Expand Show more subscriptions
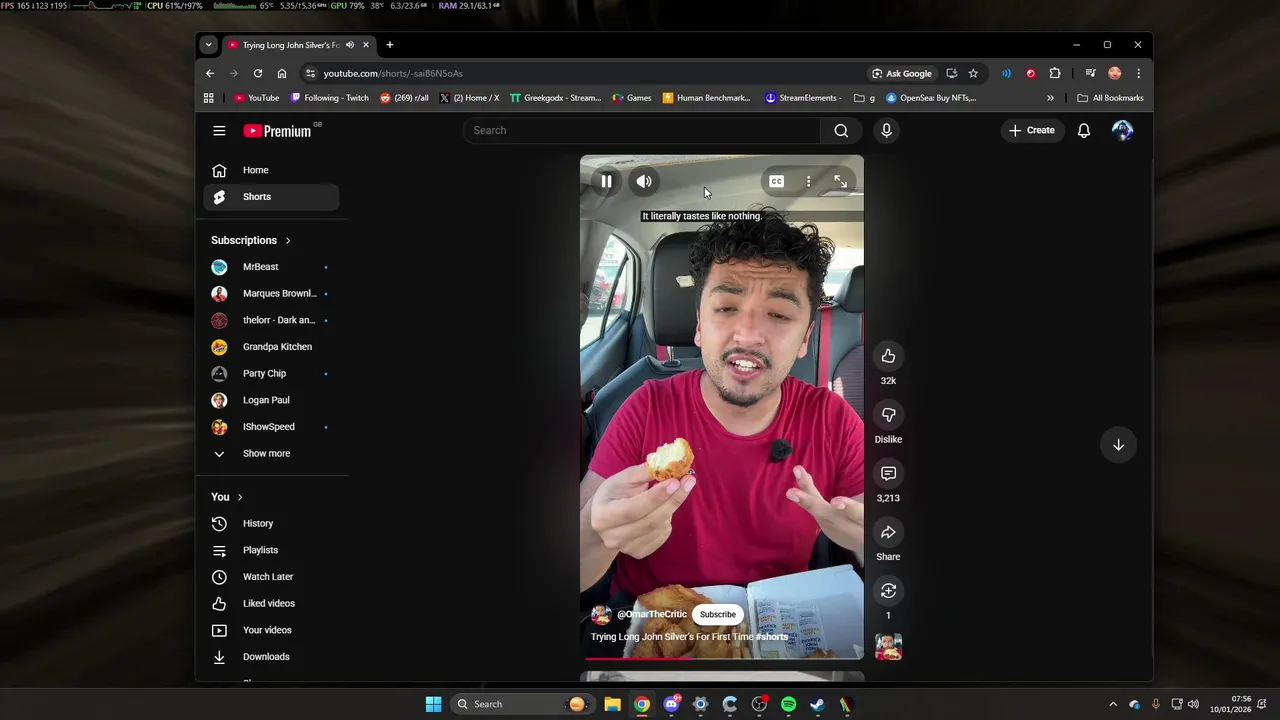 pyautogui.click(x=271, y=454)
